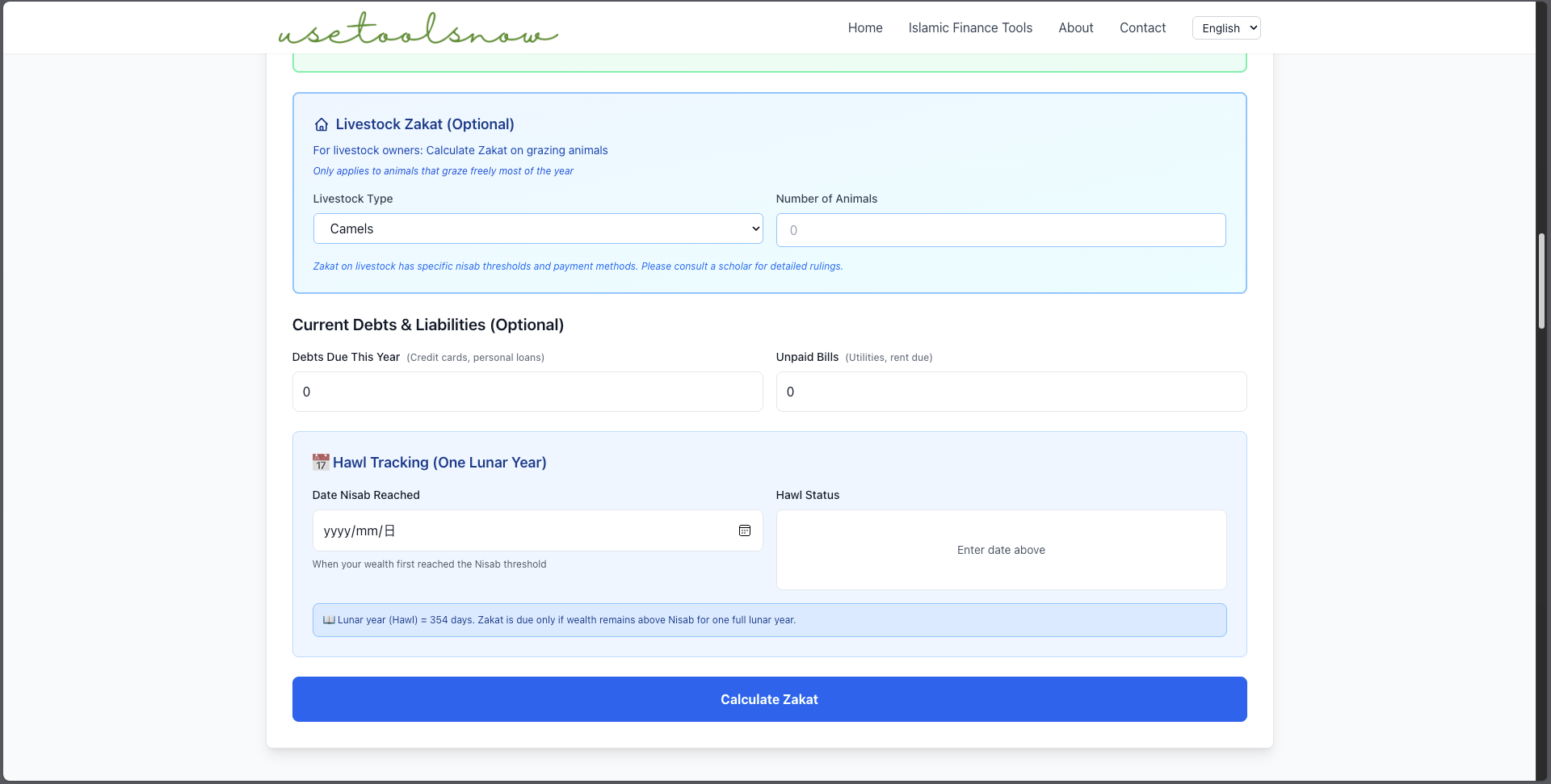Open the English language selector
Screen dimensions: 1551x784
1225,28
